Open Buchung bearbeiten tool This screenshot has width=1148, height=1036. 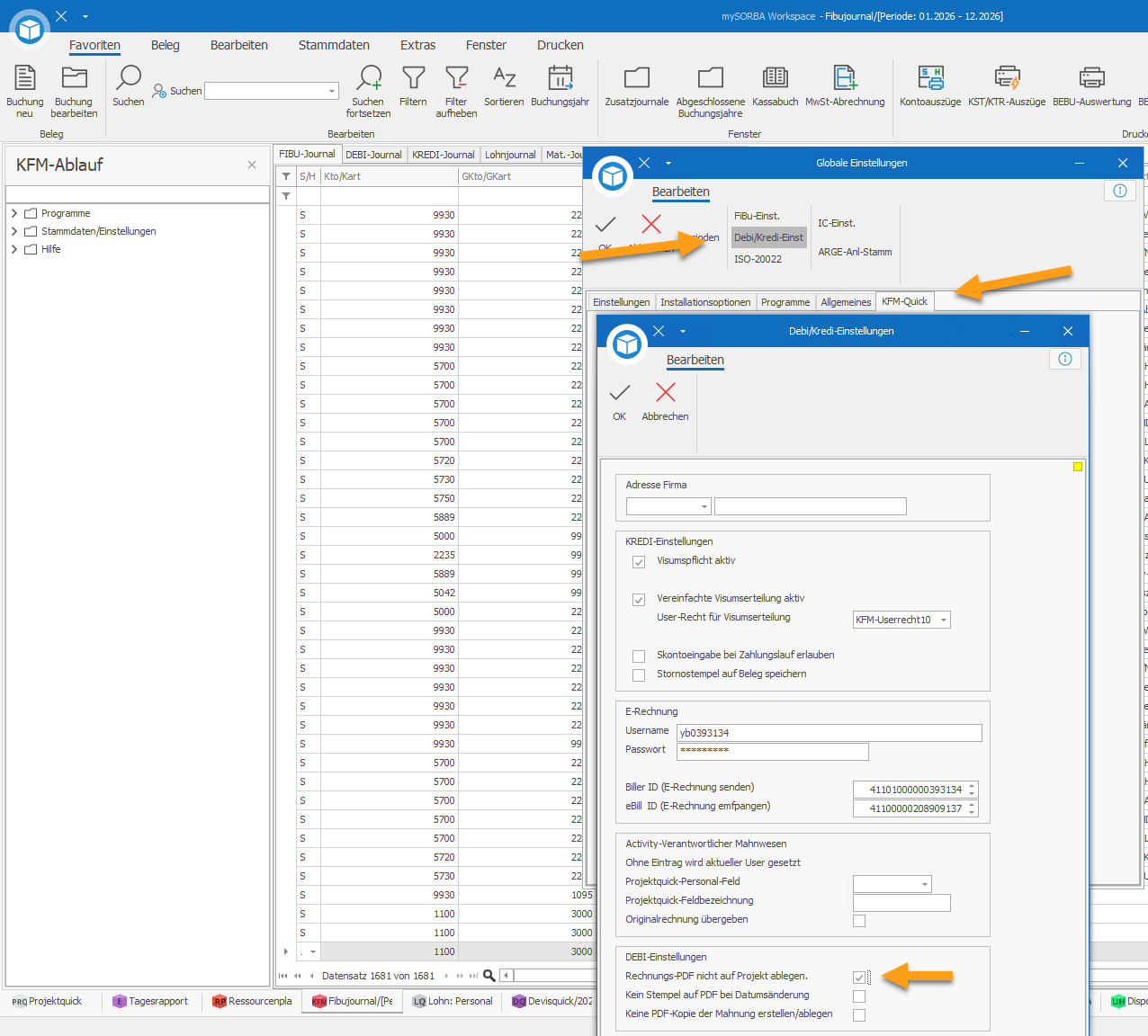(74, 78)
